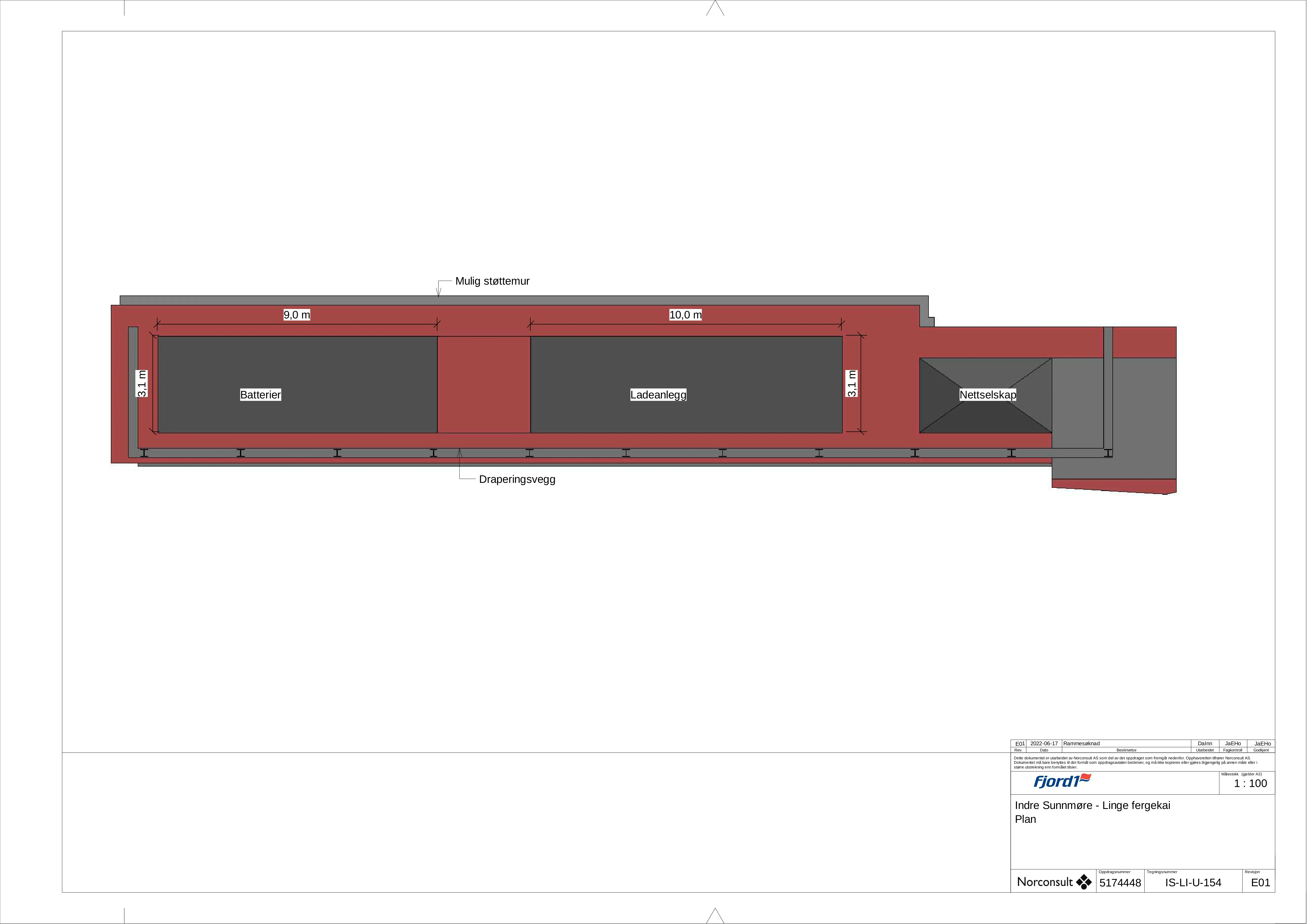
Task: Click 'E01' below the Revisjon label
Action: coord(1260,883)
